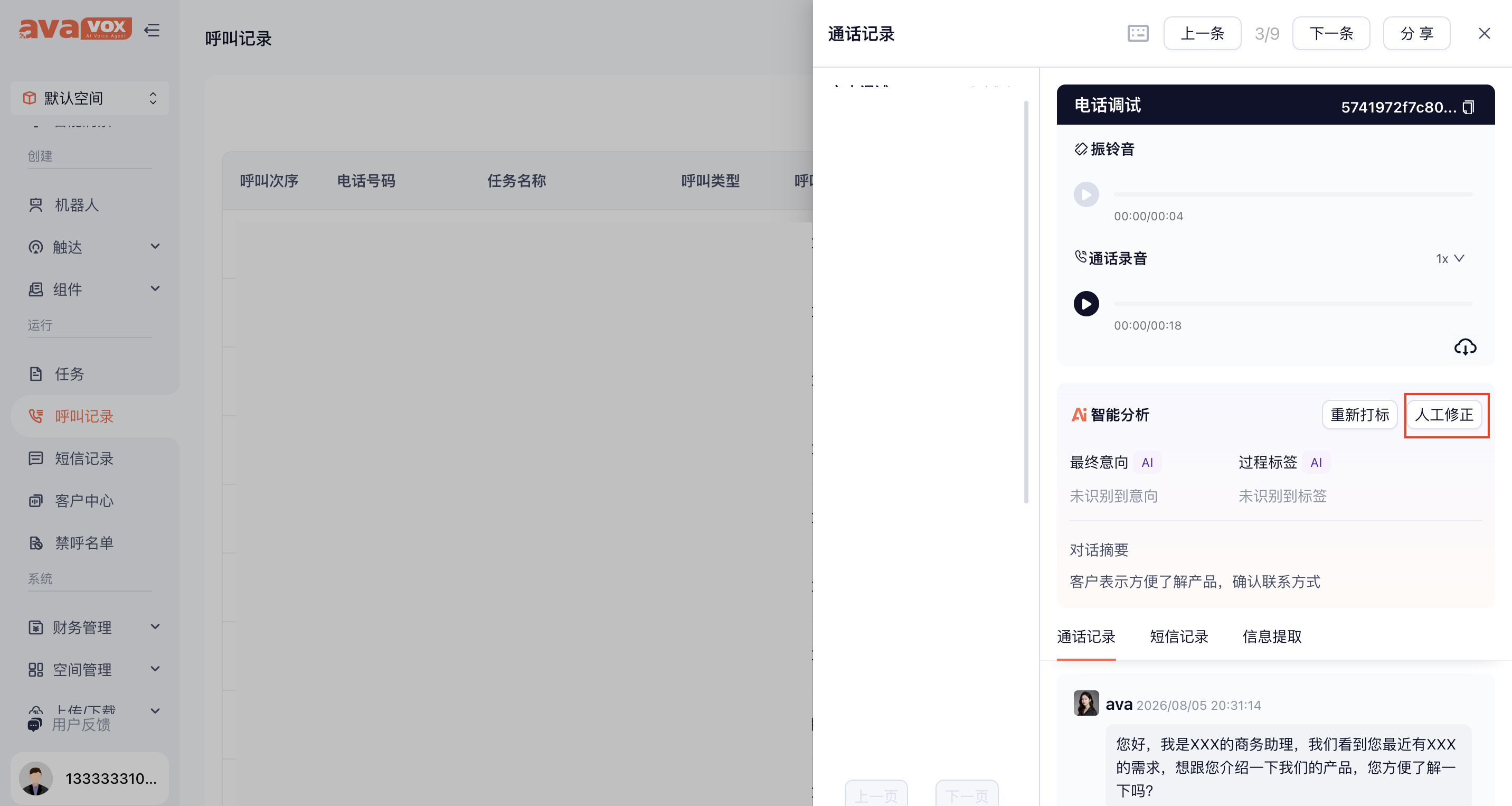This screenshot has height=806, width=1512.
Task: Click the 电话号码 column header
Action: point(366,181)
